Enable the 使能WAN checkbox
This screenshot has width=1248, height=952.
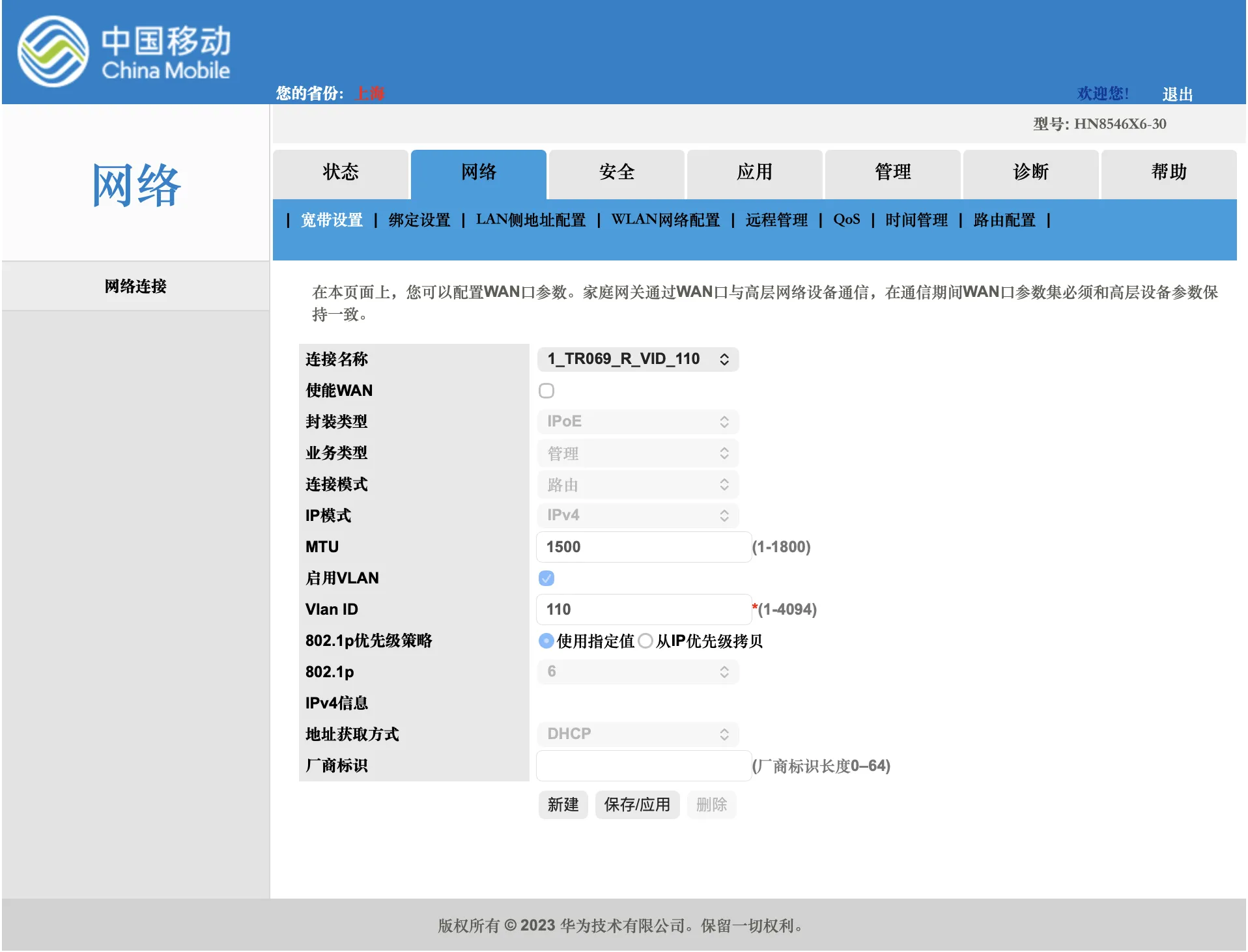pos(546,390)
